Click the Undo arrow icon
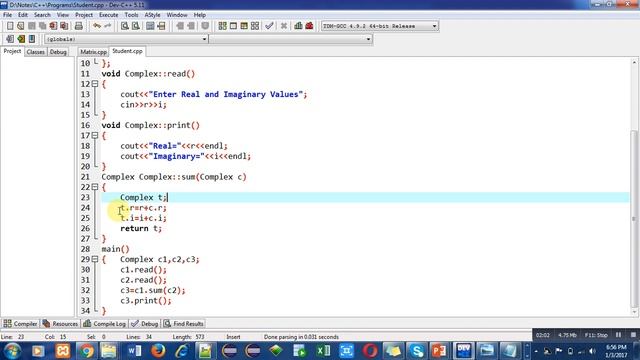Image resolution: width=640 pixels, height=360 pixels. (x=97, y=26)
